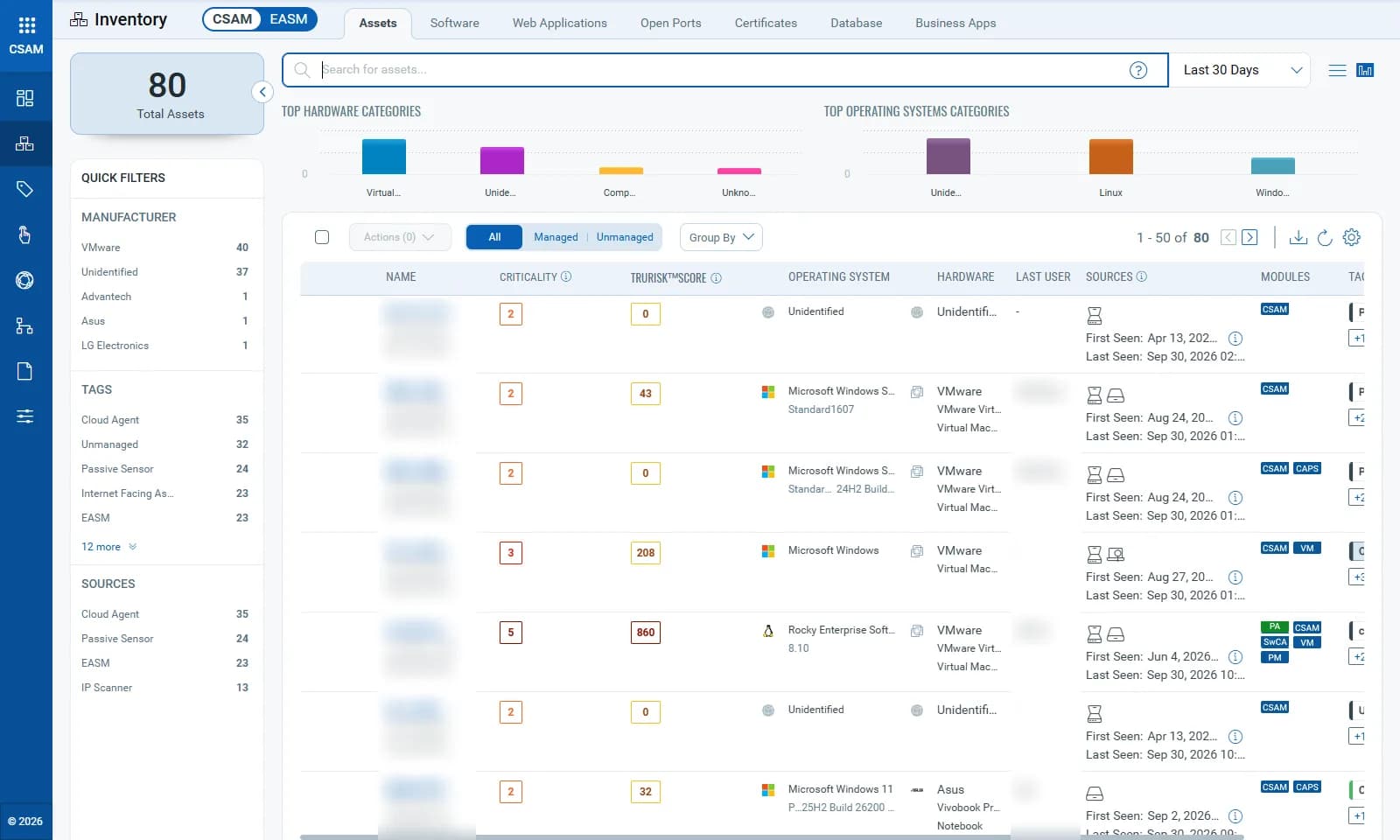Screen dimensions: 1400x840
Task: Open the Web Applications tab
Action: coord(560,23)
